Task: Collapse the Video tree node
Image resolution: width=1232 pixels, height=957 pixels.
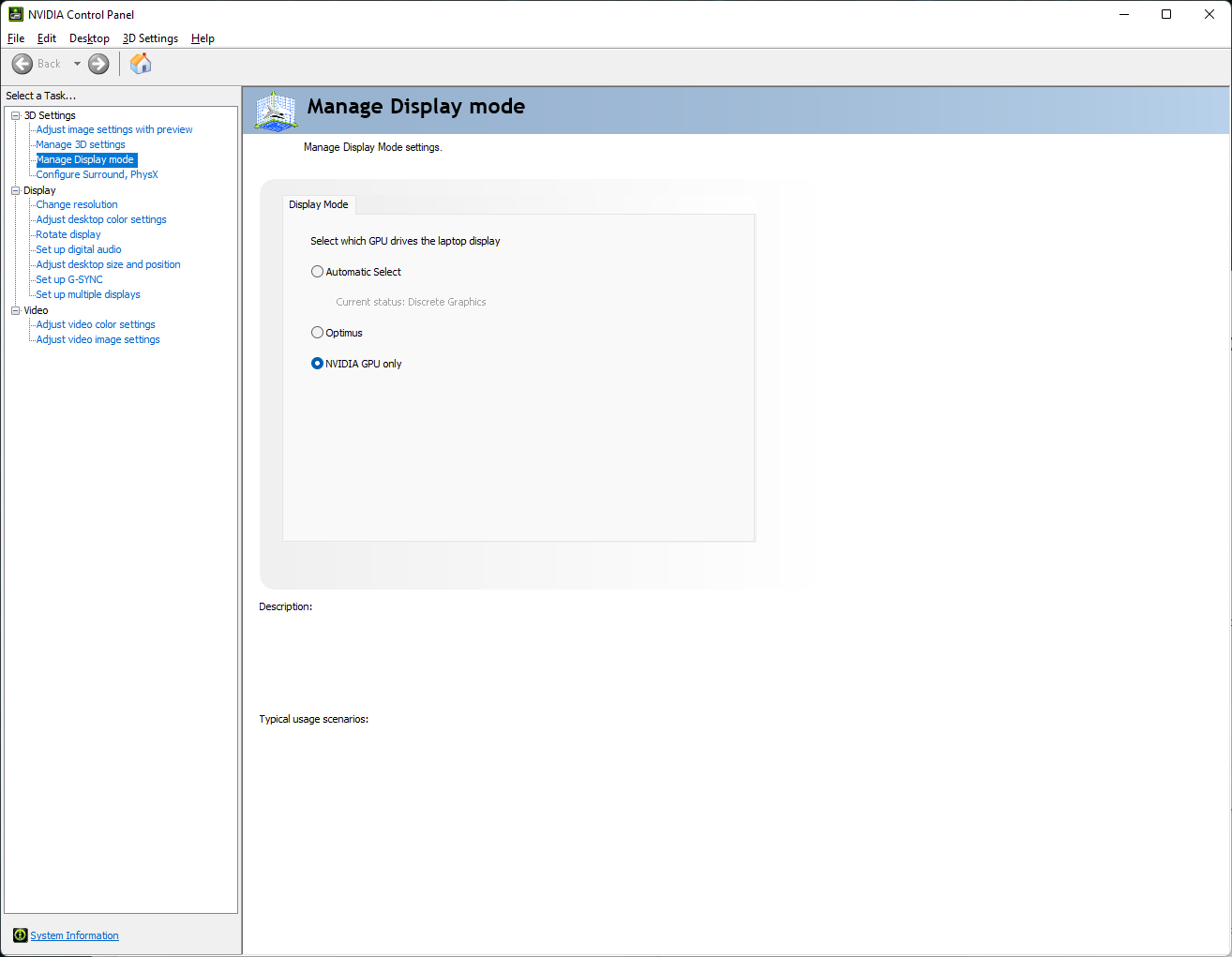Action: pyautogui.click(x=15, y=310)
